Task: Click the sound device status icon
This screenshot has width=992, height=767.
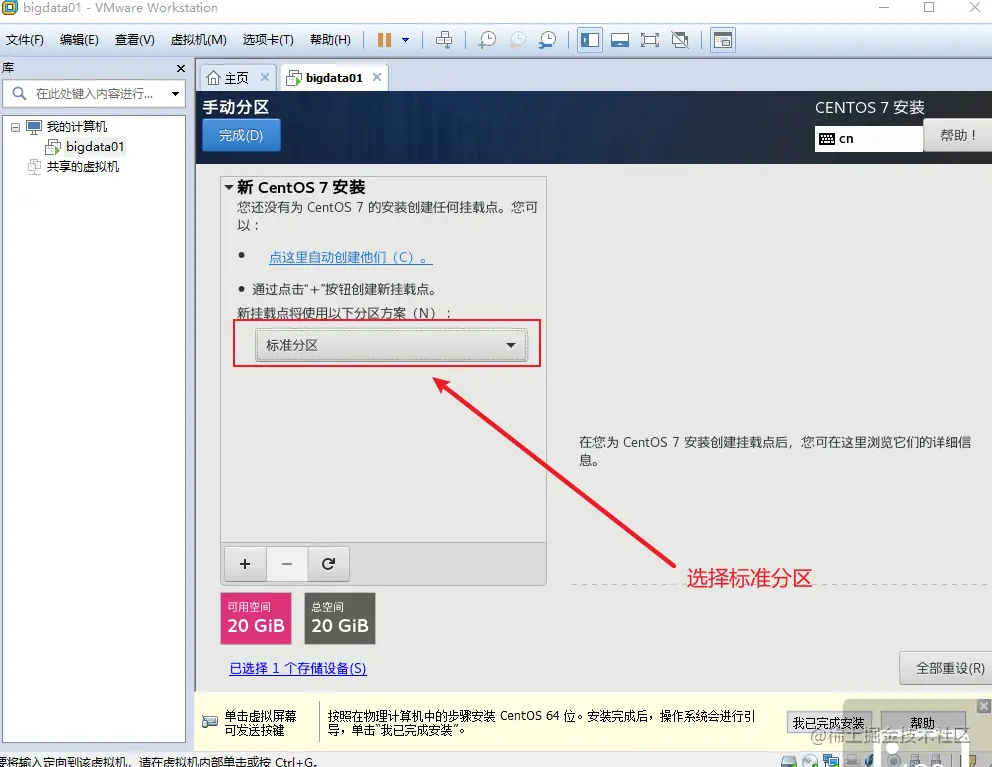Action: coord(869,761)
